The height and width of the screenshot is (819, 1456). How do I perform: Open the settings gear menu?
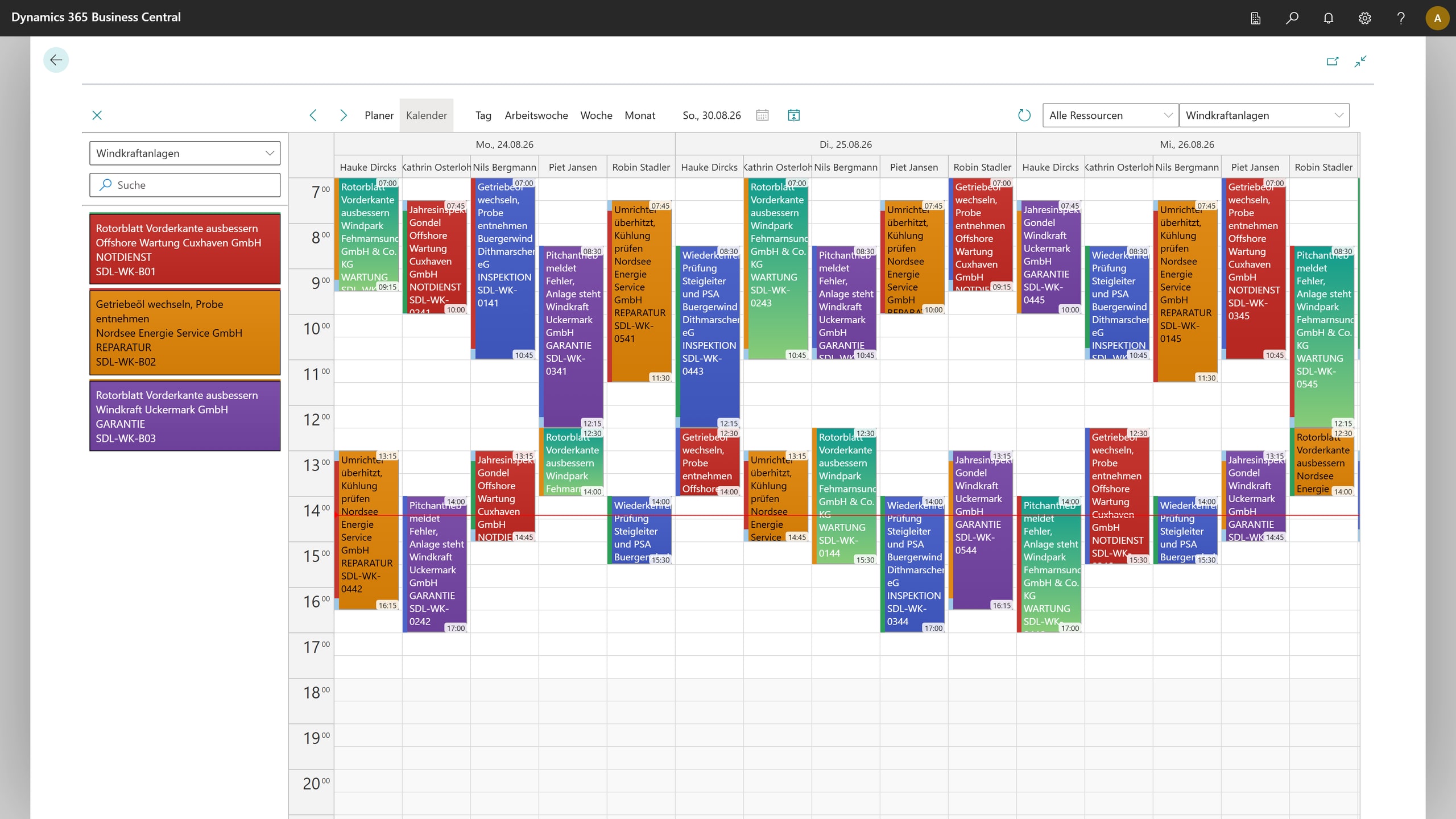(1364, 18)
